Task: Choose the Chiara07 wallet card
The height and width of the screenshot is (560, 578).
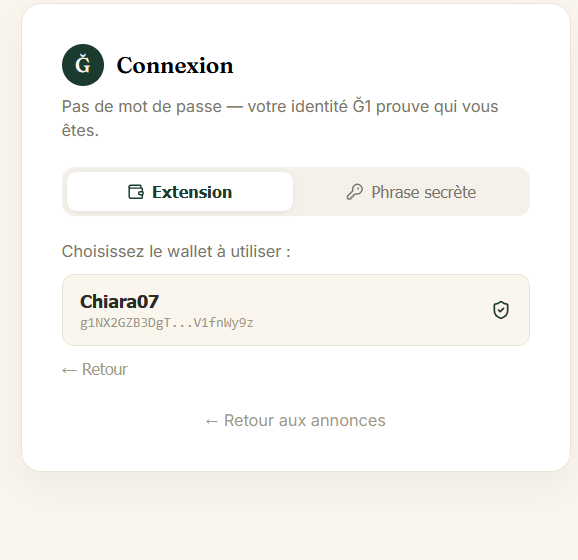Action: (x=296, y=310)
